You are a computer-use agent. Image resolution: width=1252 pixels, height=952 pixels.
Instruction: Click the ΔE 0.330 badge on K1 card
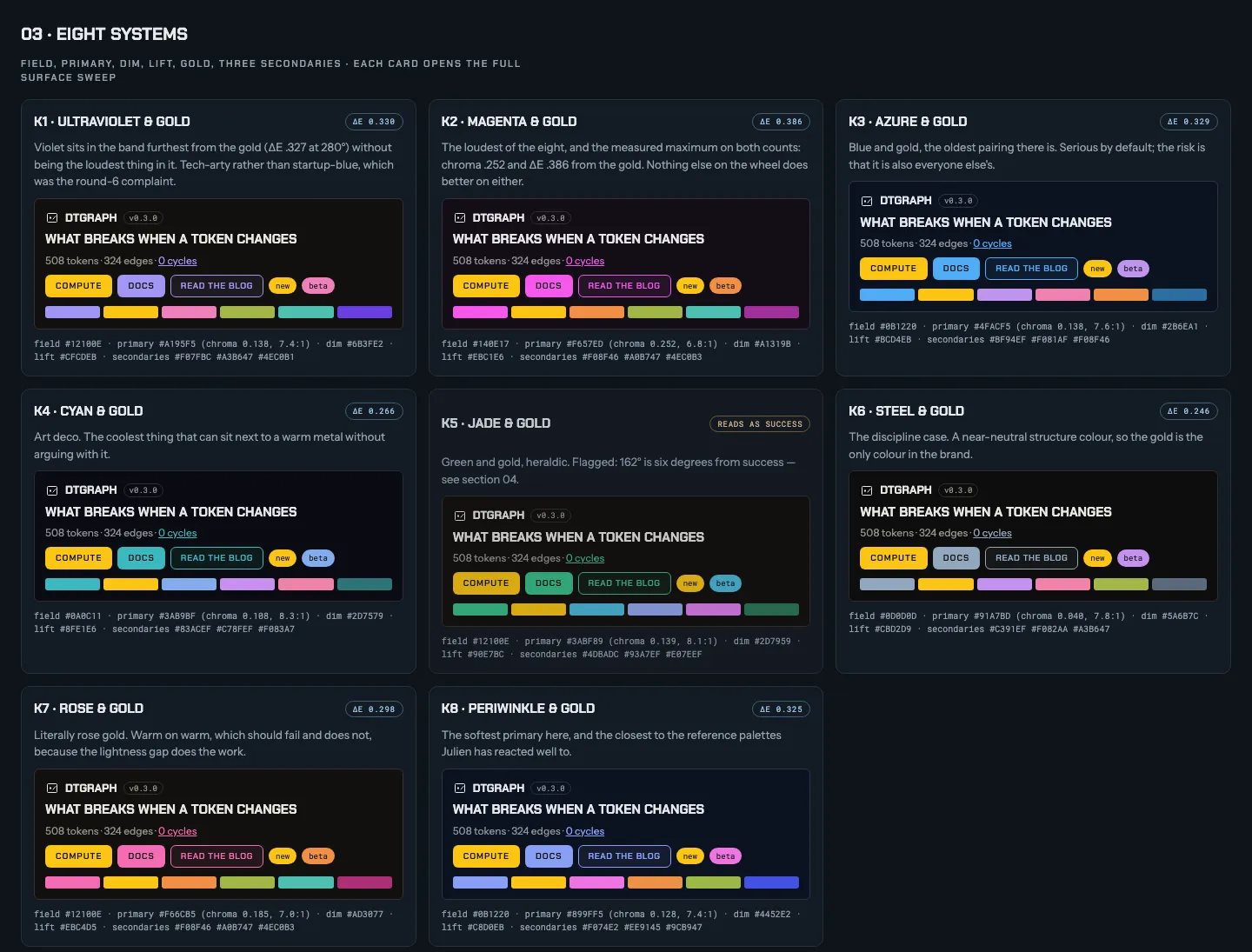pyautogui.click(x=374, y=122)
